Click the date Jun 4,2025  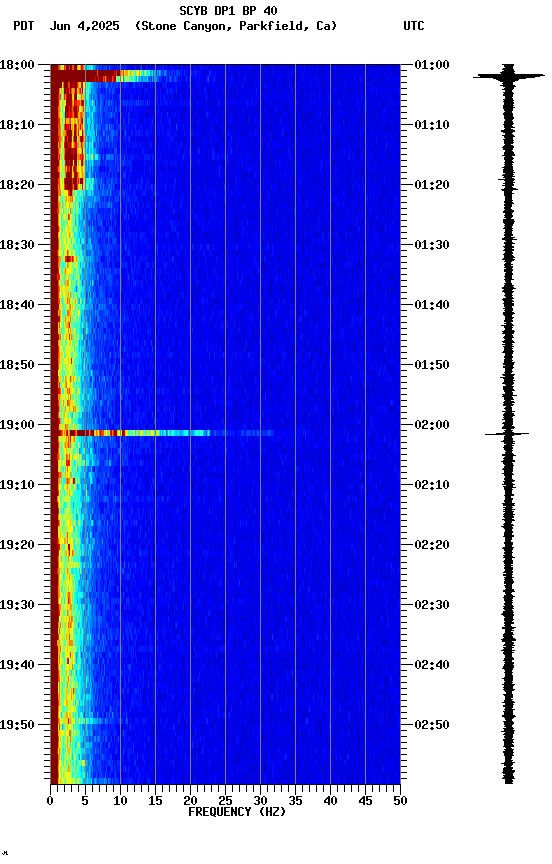coord(84,26)
